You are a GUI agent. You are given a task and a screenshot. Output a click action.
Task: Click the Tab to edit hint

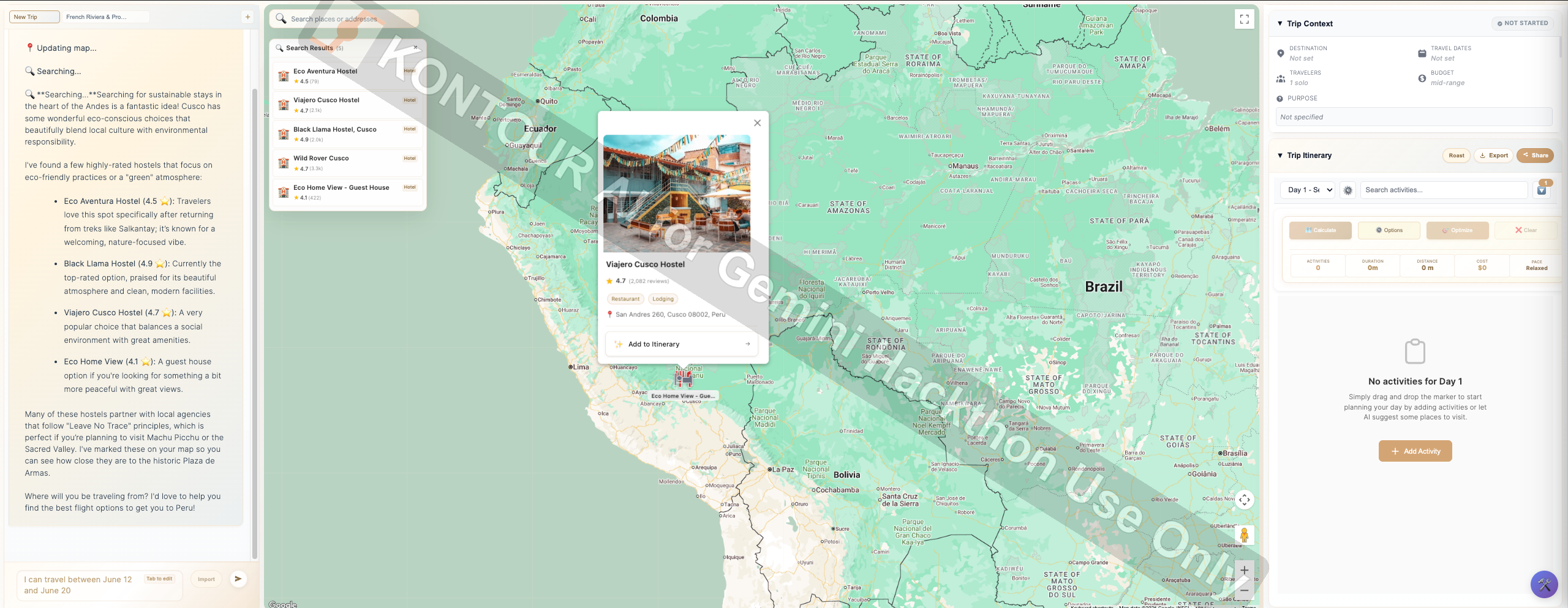[159, 579]
